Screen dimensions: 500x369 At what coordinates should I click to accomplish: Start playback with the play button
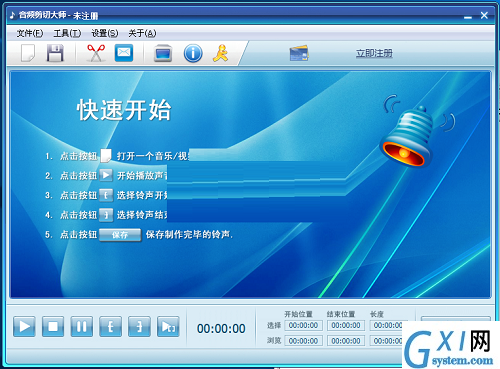tap(24, 326)
